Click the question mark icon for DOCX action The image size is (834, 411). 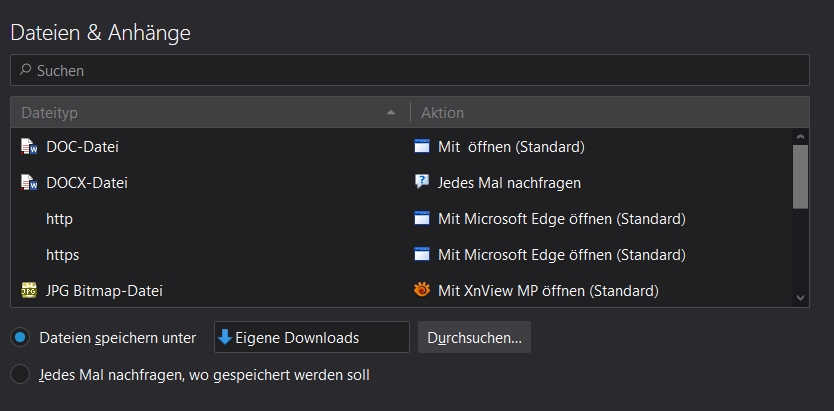422,183
